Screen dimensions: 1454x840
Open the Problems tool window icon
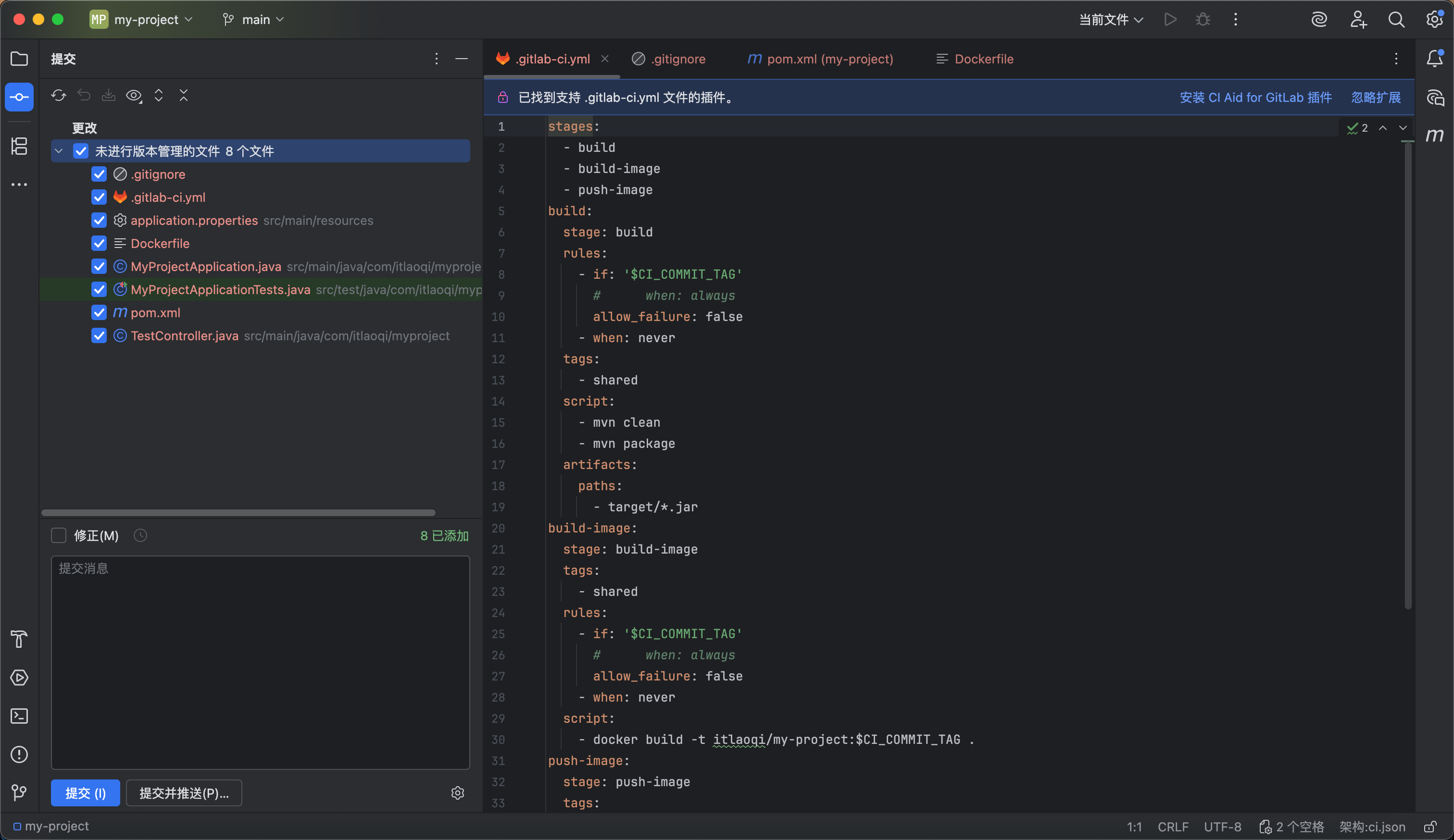(x=19, y=754)
